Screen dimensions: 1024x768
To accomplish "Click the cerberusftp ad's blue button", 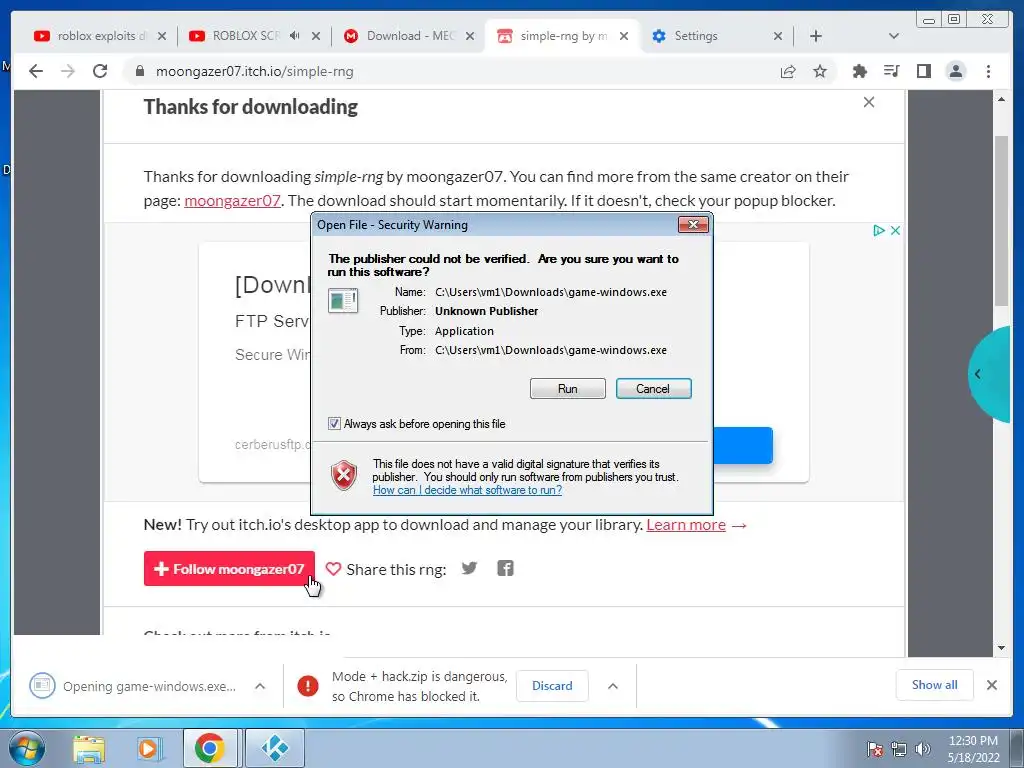I will pos(743,445).
